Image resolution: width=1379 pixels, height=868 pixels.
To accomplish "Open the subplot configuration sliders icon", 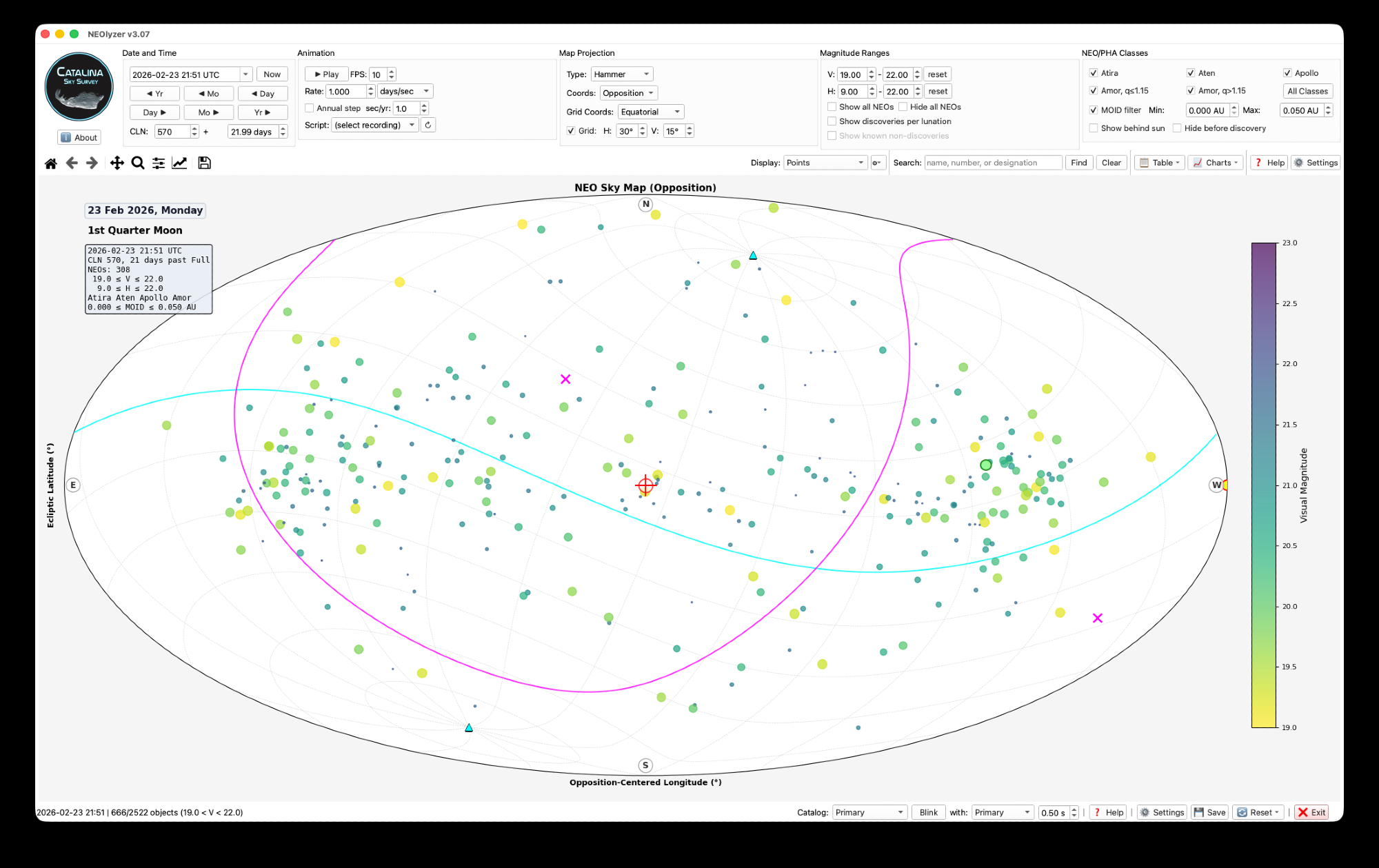I will point(159,163).
